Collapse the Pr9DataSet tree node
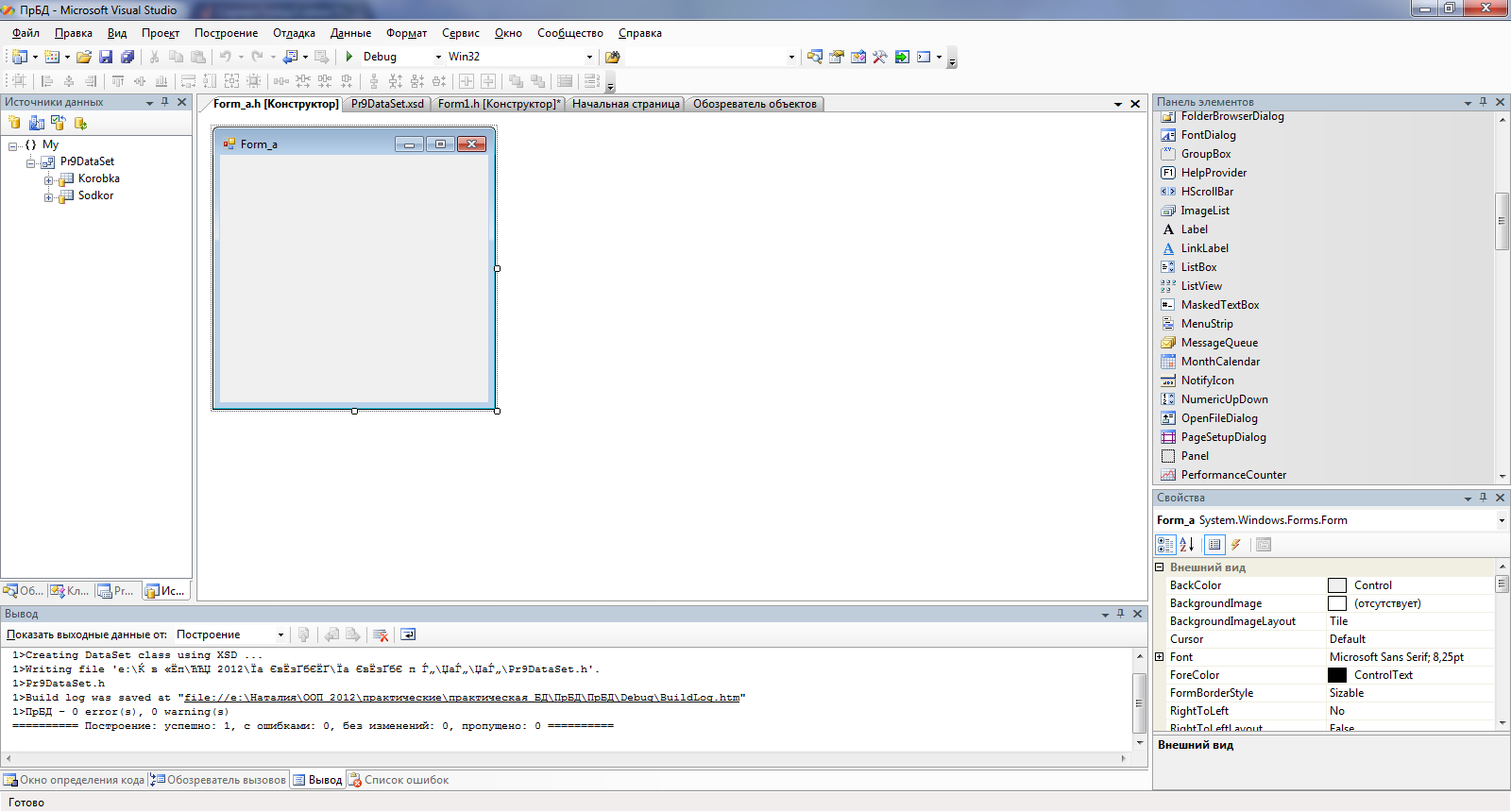Screen dimensions: 1511x812 [x=31, y=162]
